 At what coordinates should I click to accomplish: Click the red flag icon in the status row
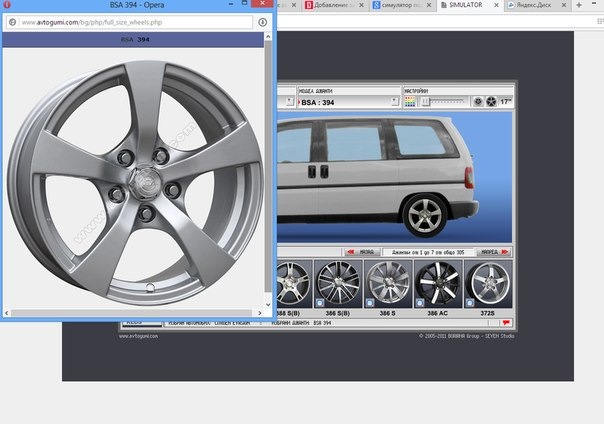506,323
